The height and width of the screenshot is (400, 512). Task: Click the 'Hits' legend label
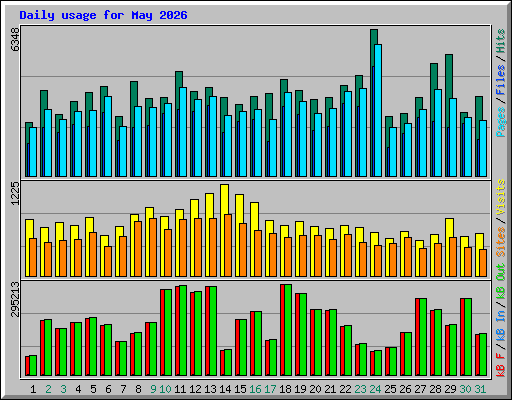(x=501, y=41)
